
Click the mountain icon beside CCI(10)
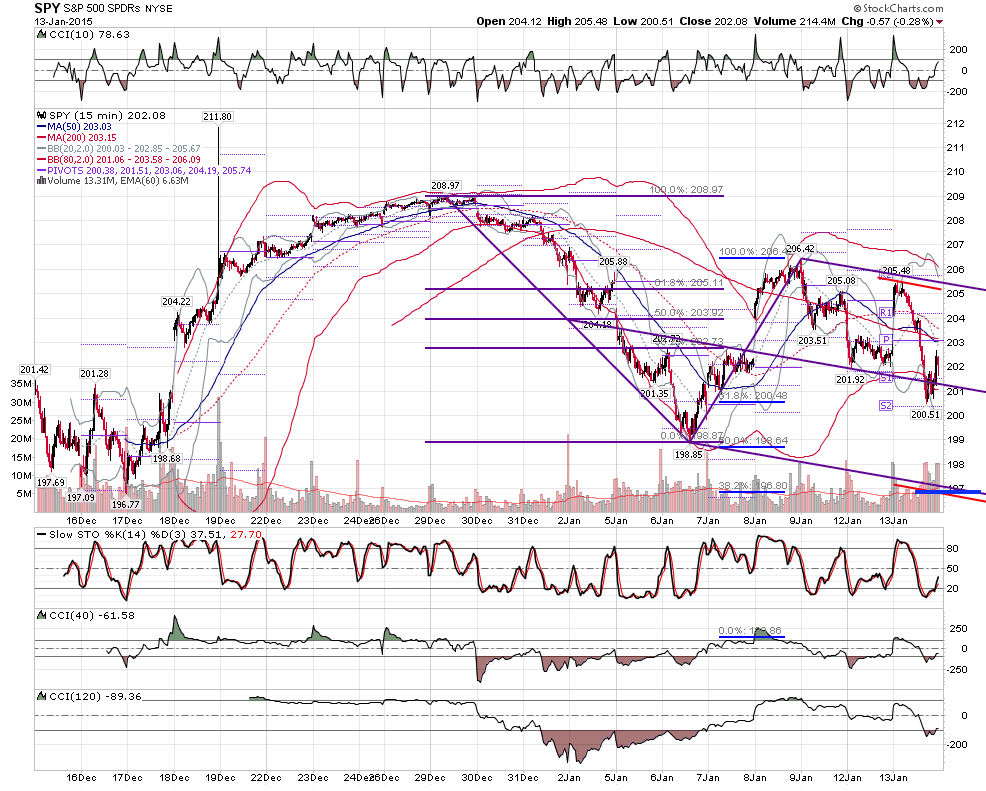(x=42, y=35)
